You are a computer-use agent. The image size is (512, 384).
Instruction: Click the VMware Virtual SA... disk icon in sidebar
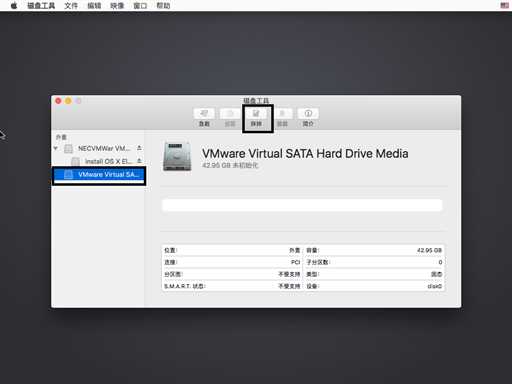[68, 174]
